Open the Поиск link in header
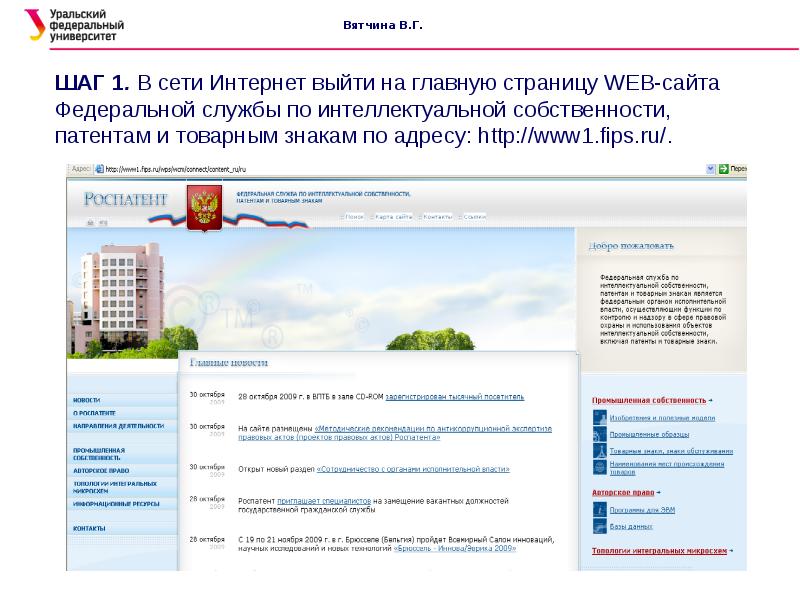This screenshot has height=600, width=800. click(354, 216)
